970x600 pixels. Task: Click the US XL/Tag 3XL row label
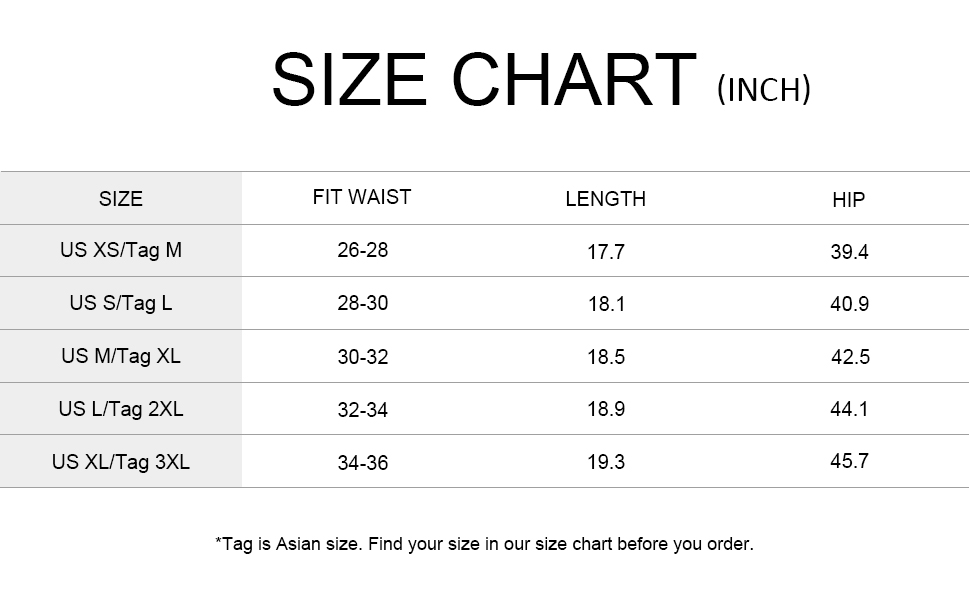pyautogui.click(x=121, y=461)
